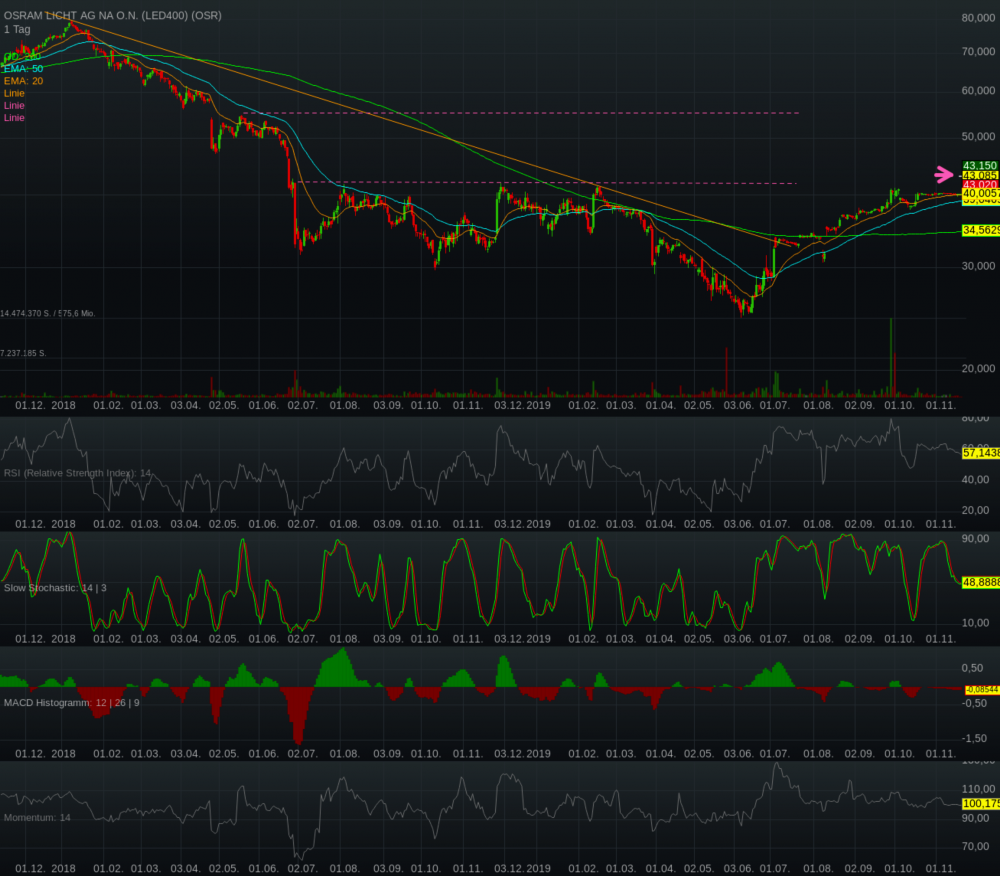This screenshot has width=1000, height=876.
Task: Click the tallest green volume spike bar
Action: tap(890, 355)
